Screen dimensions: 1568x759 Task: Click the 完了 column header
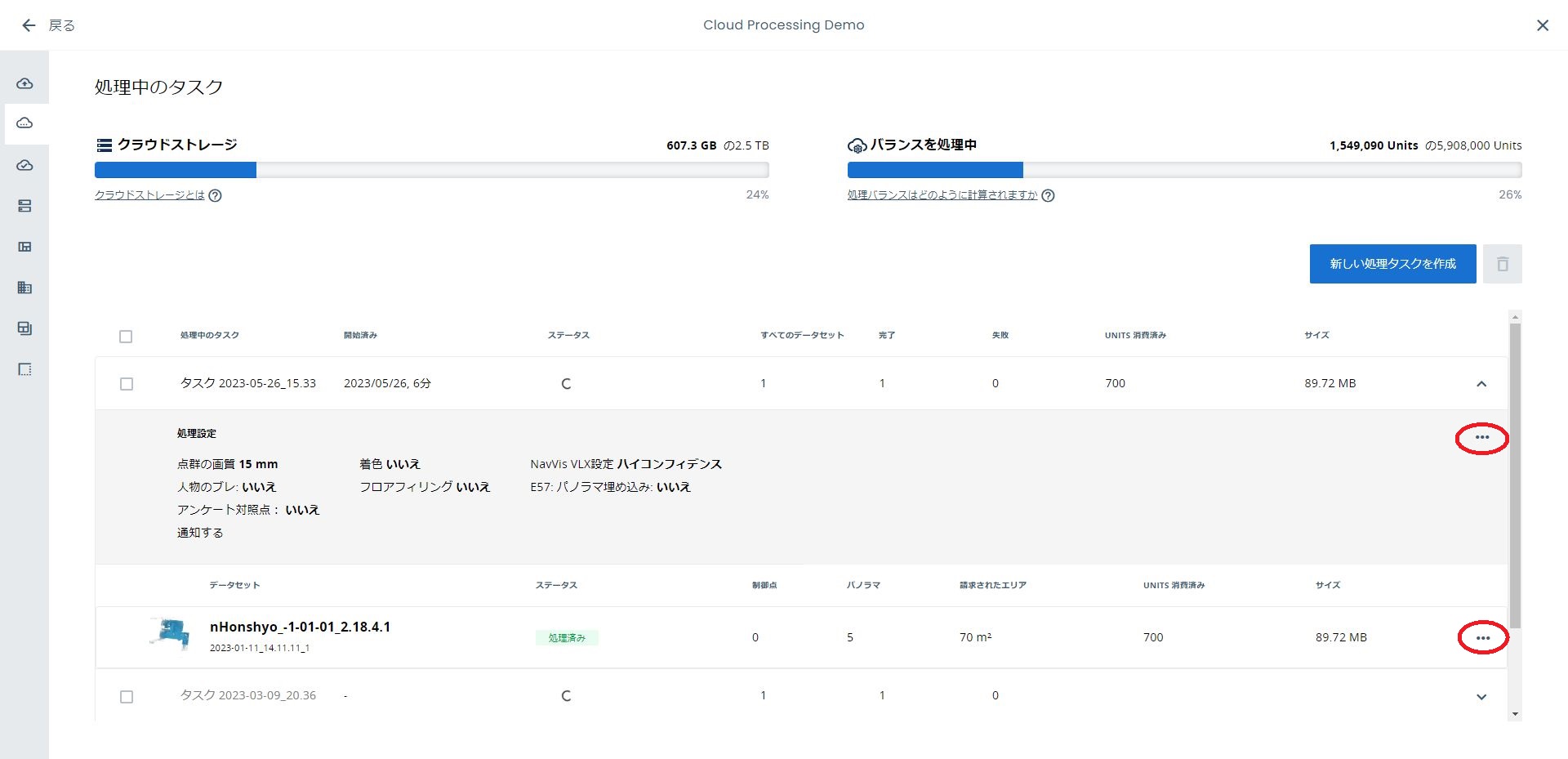[887, 335]
